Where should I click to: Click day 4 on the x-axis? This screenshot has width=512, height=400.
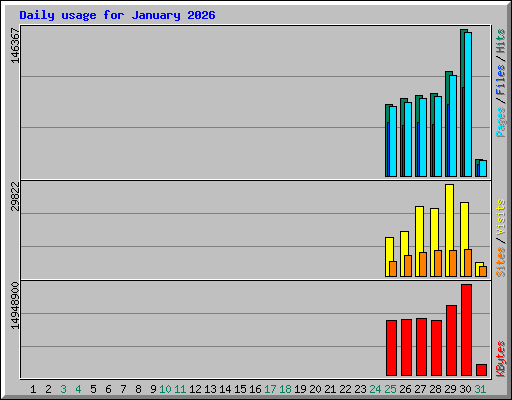tap(78, 389)
